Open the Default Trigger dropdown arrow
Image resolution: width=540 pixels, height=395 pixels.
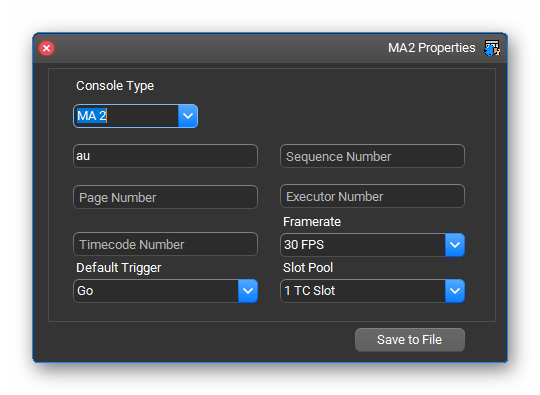point(248,291)
